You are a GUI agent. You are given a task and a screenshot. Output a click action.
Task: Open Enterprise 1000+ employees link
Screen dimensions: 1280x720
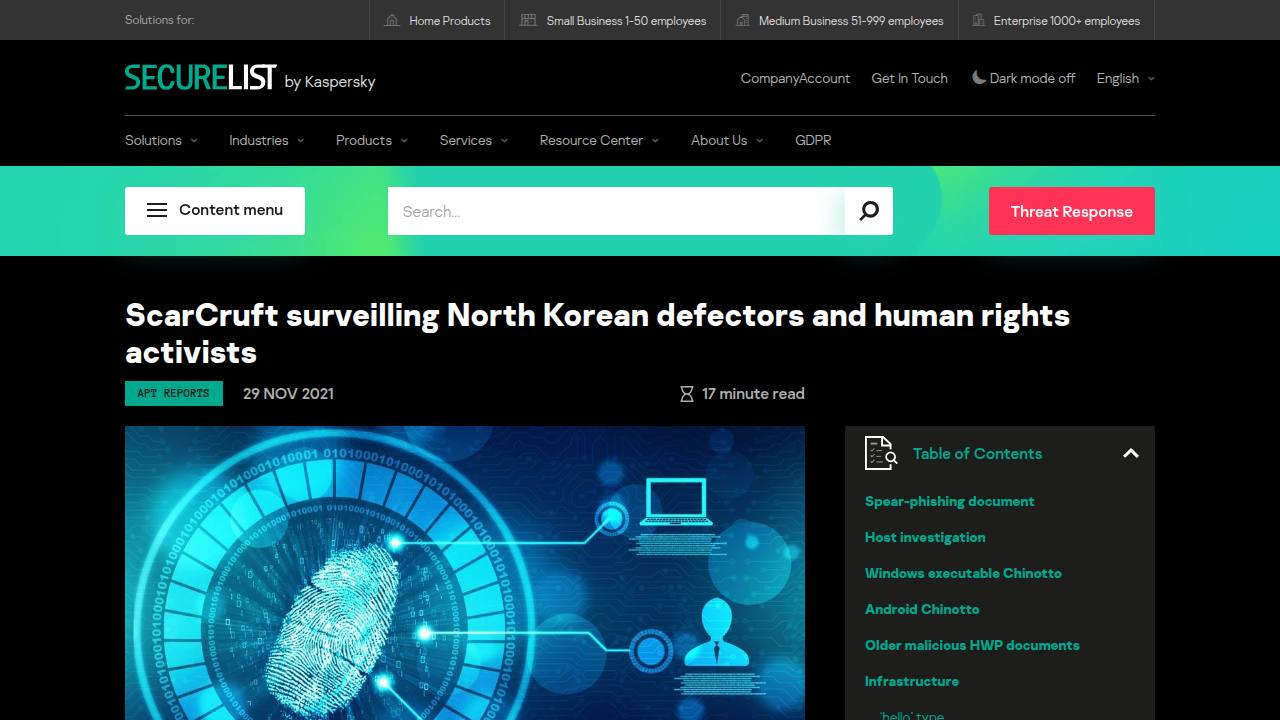pos(1055,20)
